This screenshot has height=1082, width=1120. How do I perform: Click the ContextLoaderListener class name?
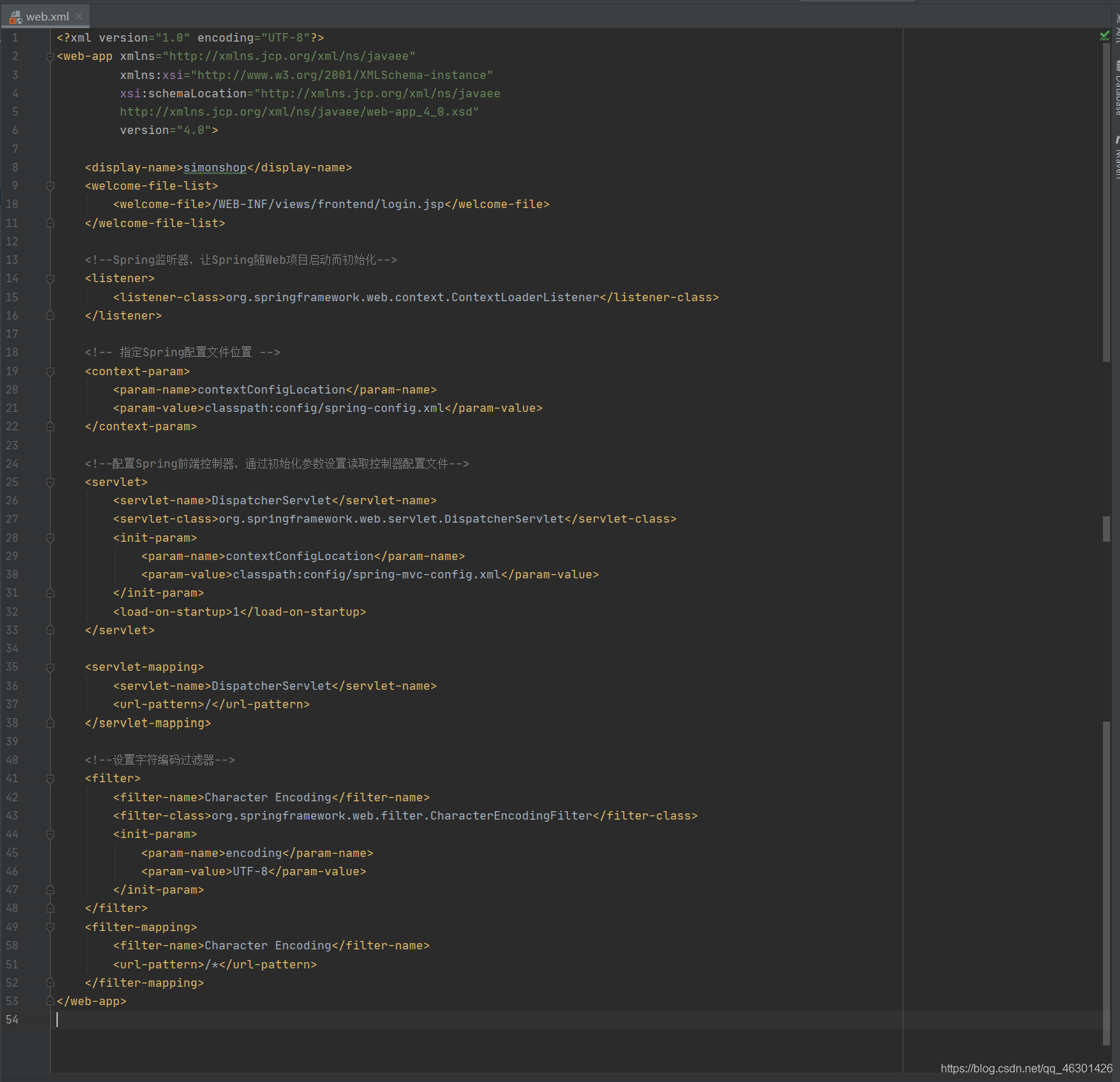click(525, 298)
